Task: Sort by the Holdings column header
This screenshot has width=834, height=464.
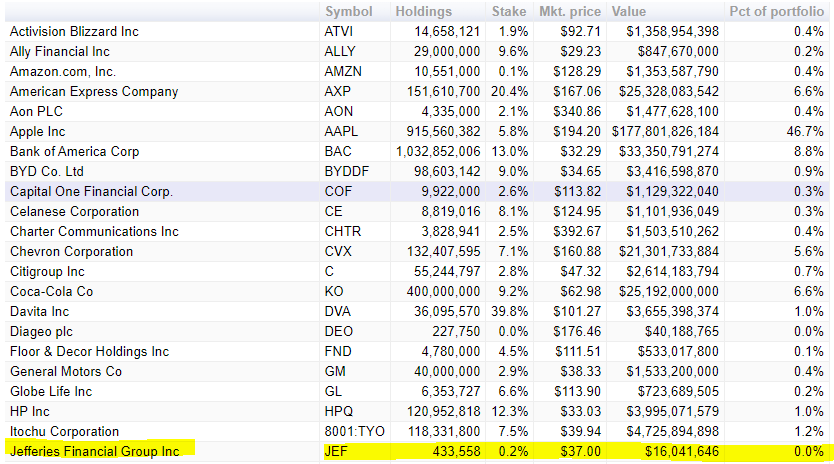Action: point(423,11)
